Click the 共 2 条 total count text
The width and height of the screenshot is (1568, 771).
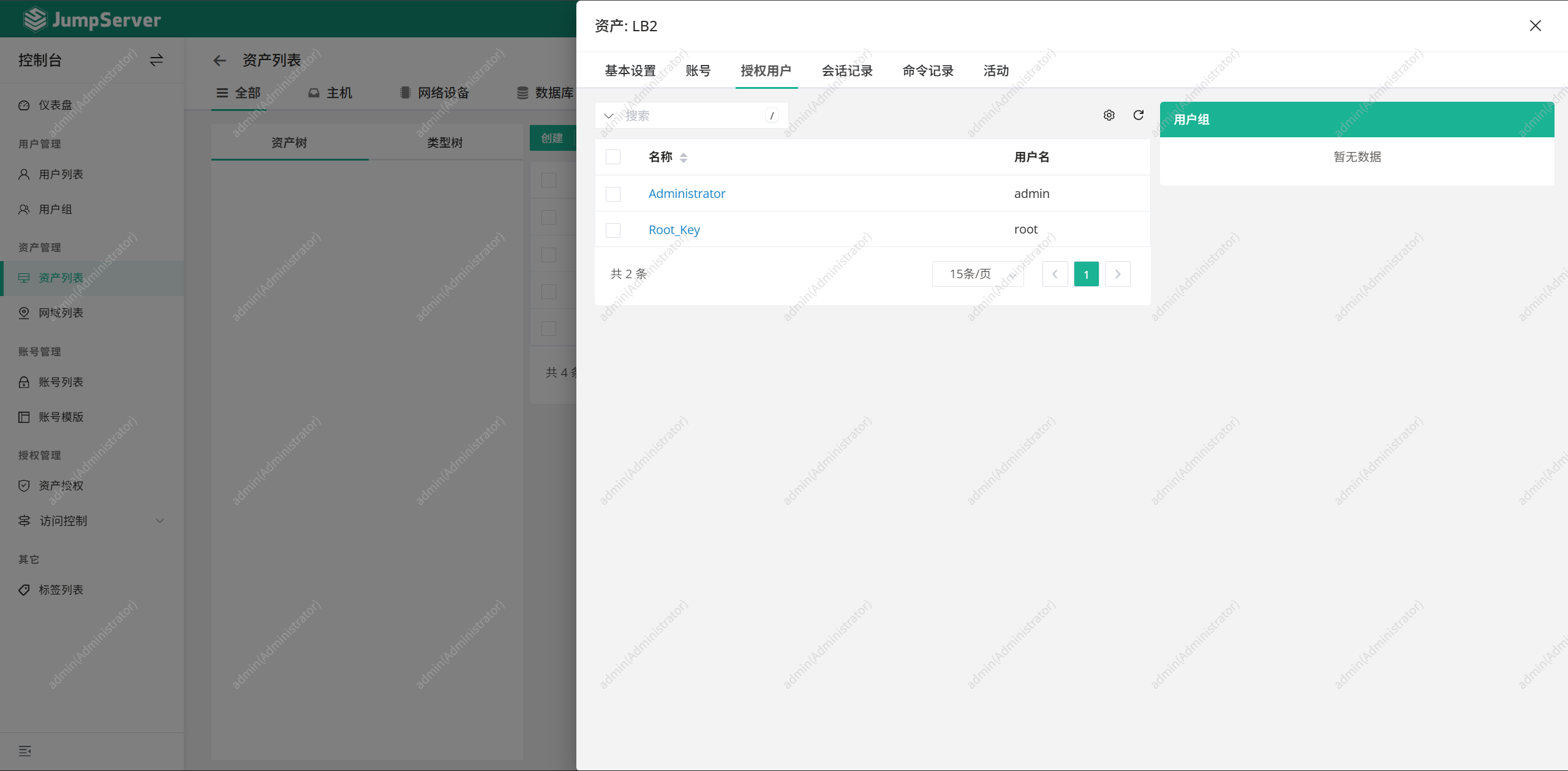628,274
